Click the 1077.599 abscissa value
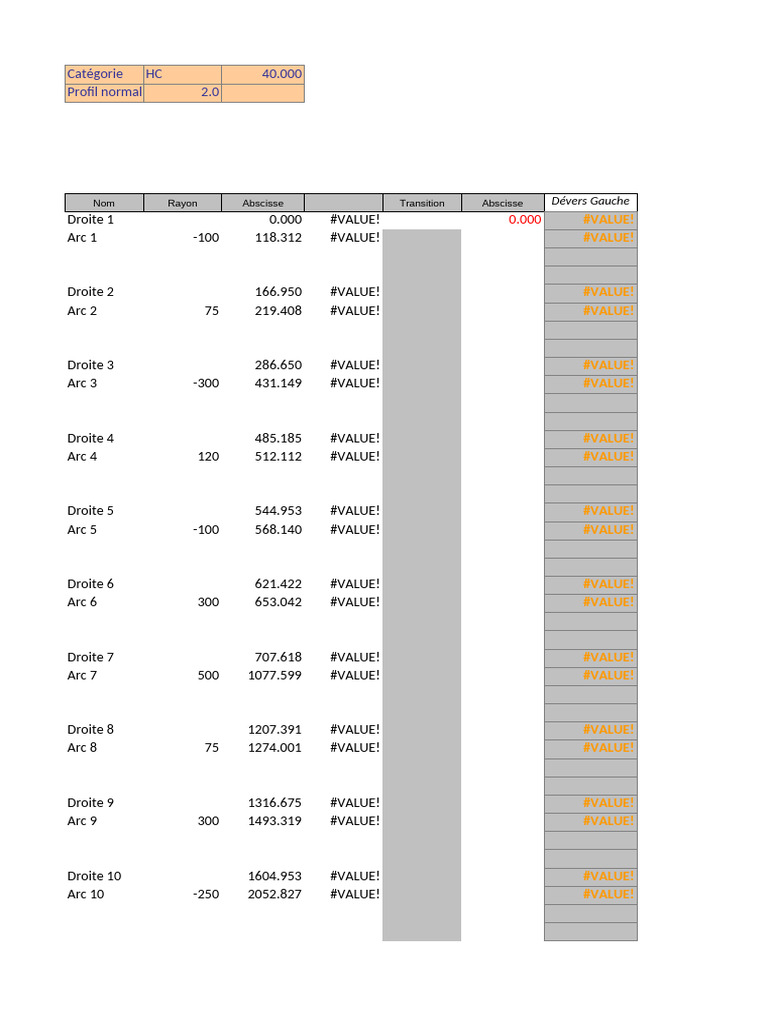768x1024 pixels. (x=275, y=675)
